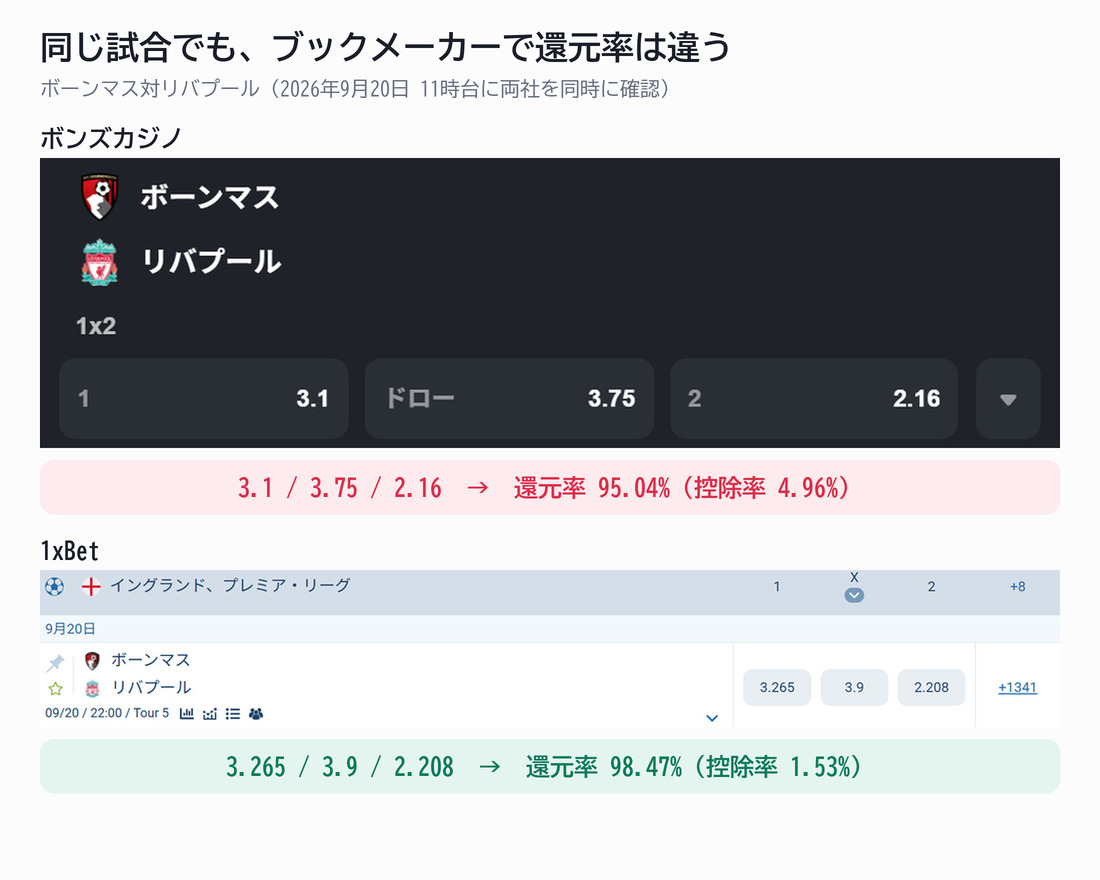Pick the 3.9 draw odds in 1xBet
This screenshot has height=880, width=1100.
[x=854, y=687]
